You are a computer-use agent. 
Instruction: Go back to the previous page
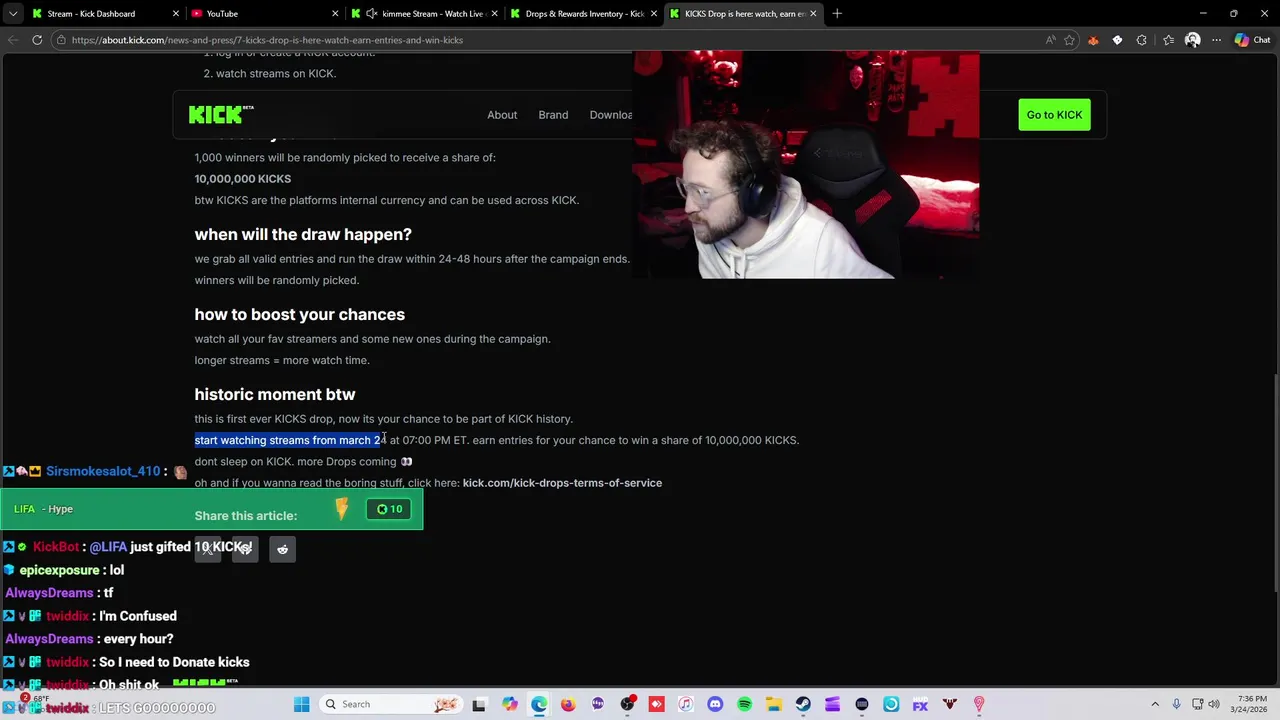click(x=13, y=40)
